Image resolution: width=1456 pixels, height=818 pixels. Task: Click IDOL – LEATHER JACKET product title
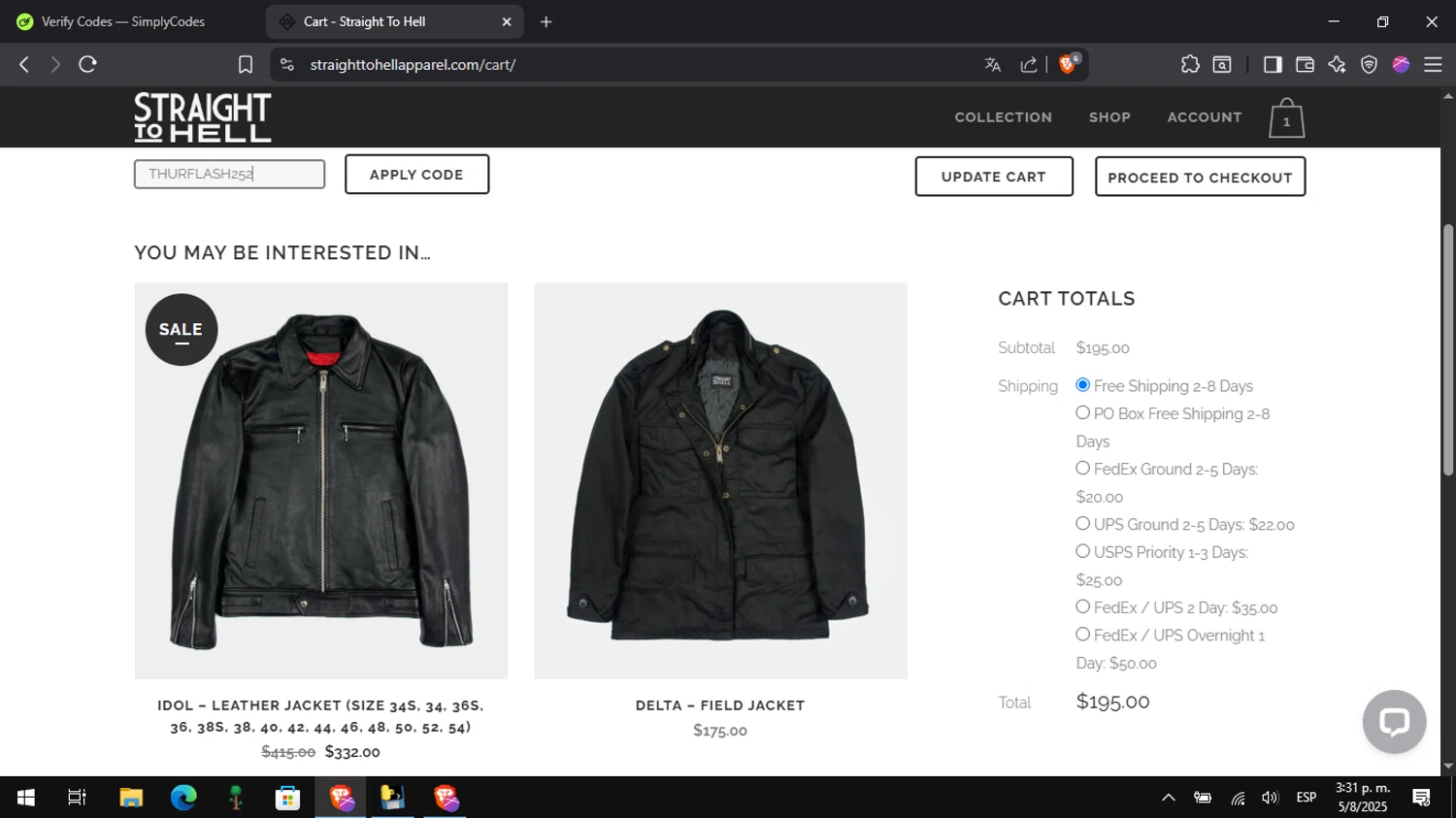320,716
